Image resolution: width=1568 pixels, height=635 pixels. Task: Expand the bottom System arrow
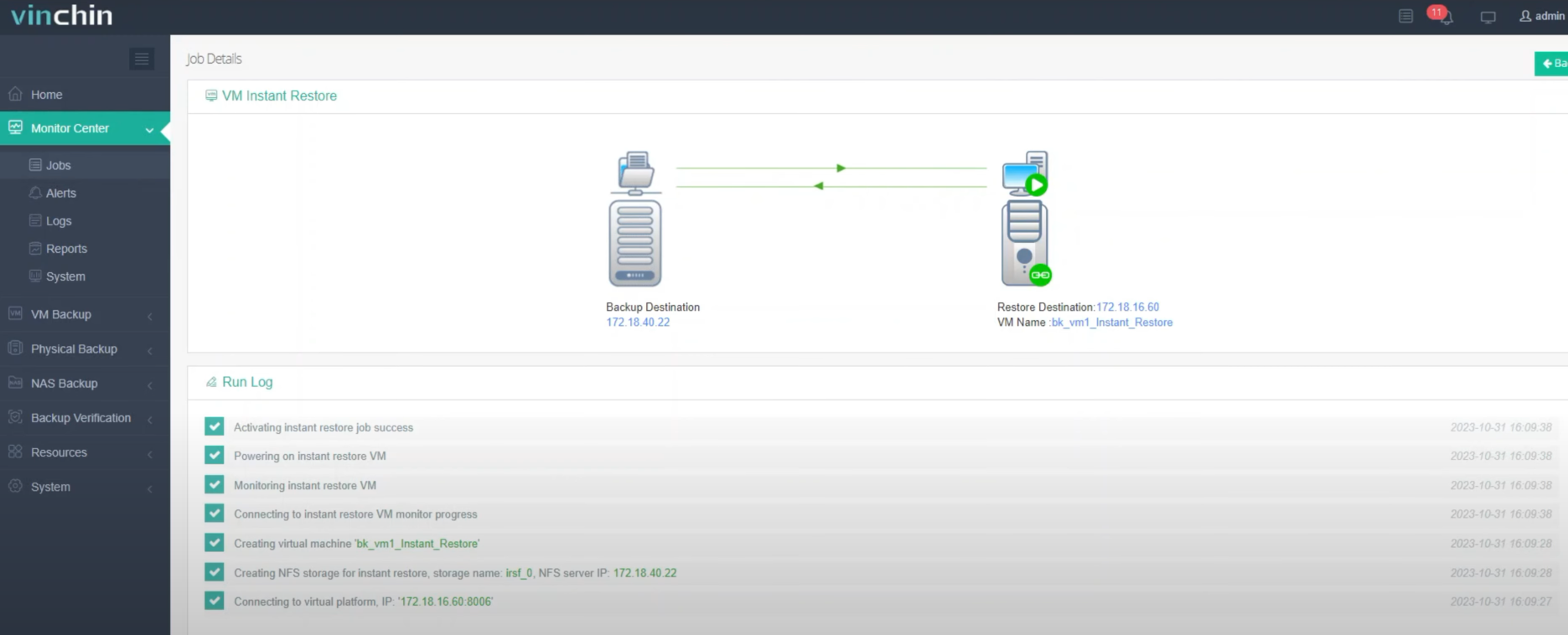coord(150,488)
